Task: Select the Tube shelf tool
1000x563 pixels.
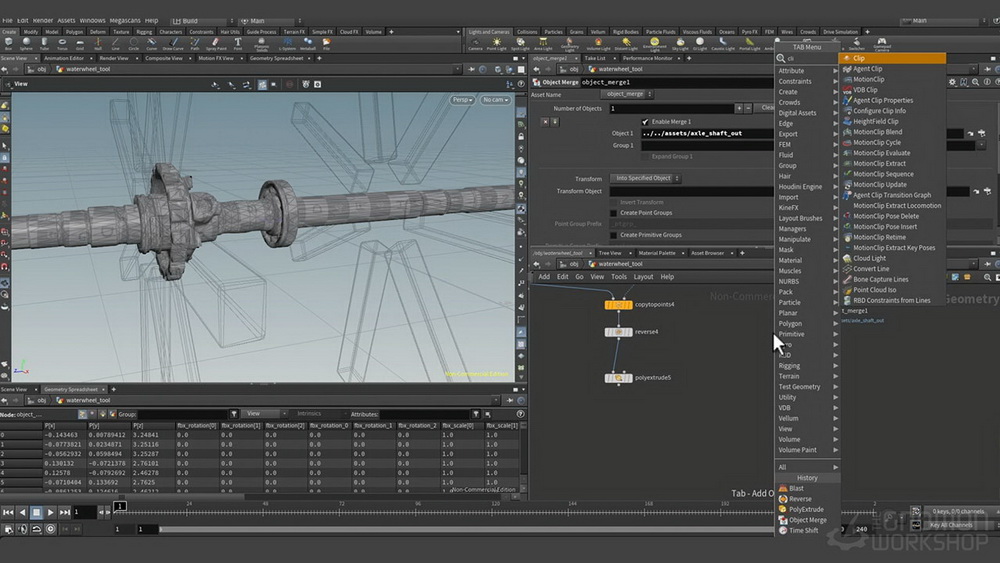Action: coord(44,43)
